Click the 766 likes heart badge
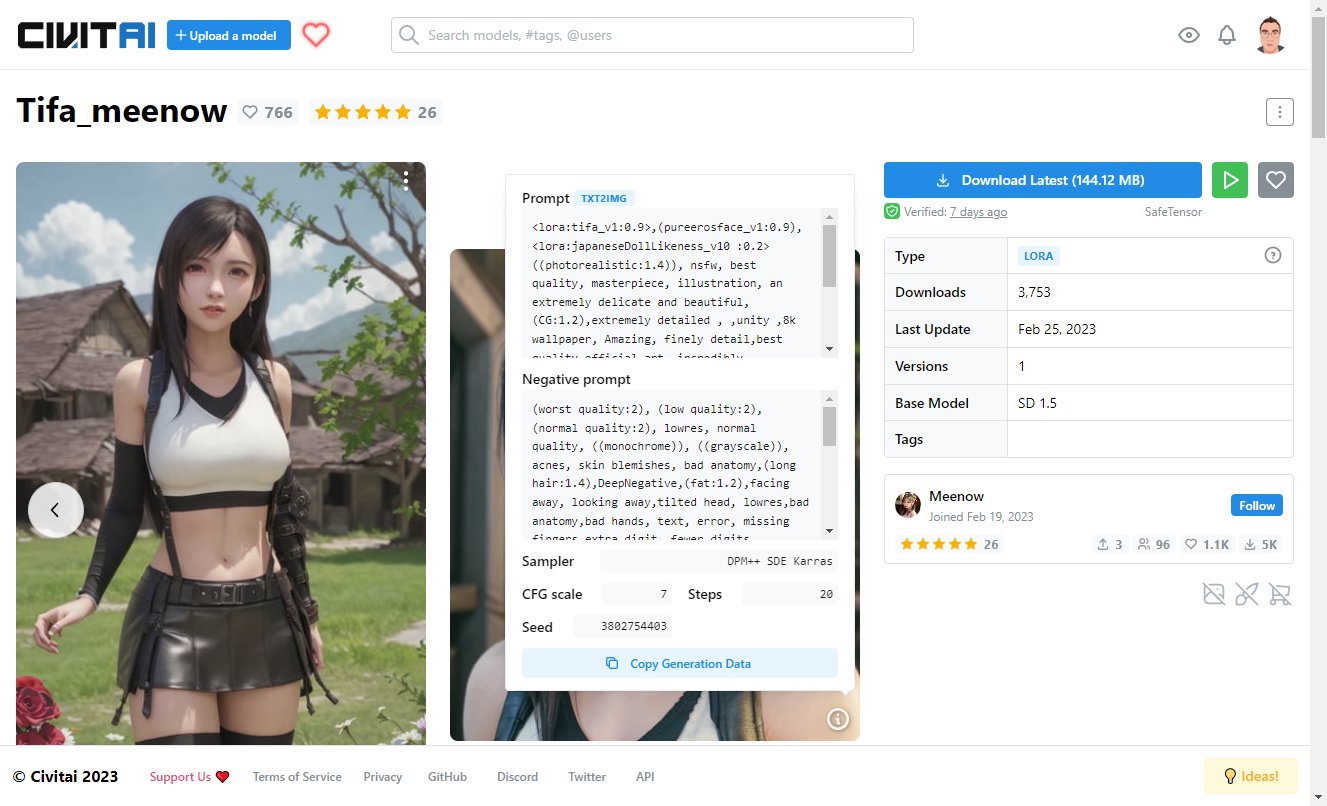The width and height of the screenshot is (1327, 806). tap(268, 112)
